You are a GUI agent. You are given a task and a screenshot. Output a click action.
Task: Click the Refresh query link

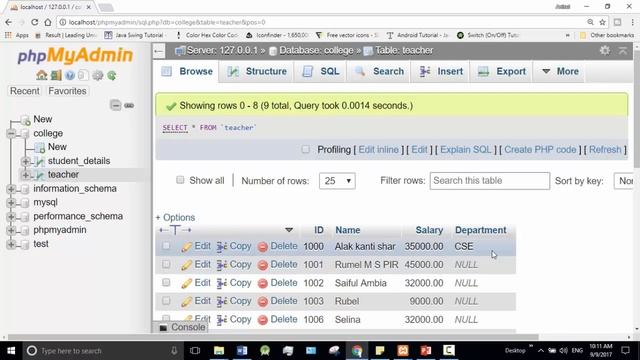tap(605, 149)
